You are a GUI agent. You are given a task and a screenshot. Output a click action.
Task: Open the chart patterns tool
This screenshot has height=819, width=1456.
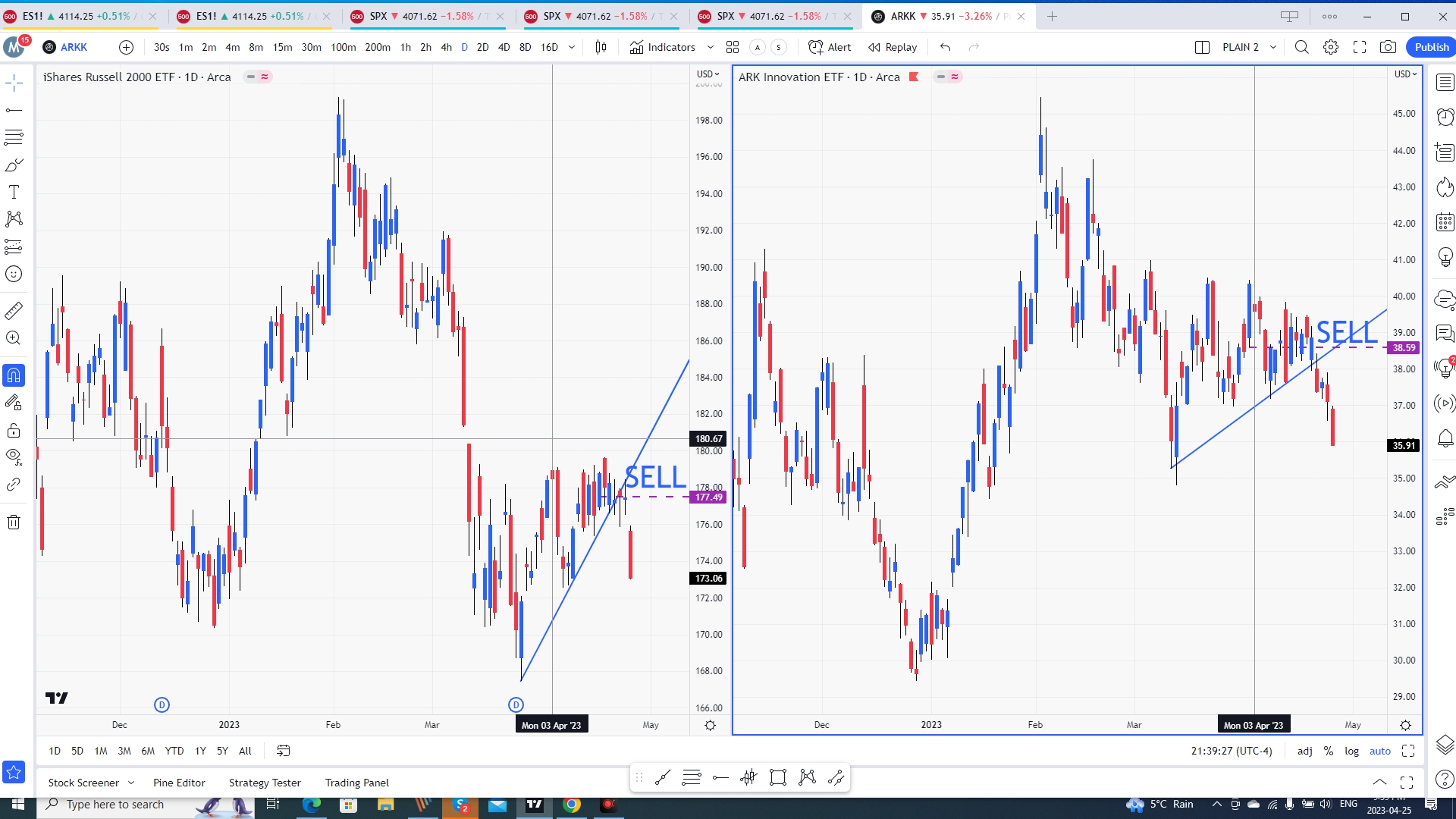click(14, 219)
